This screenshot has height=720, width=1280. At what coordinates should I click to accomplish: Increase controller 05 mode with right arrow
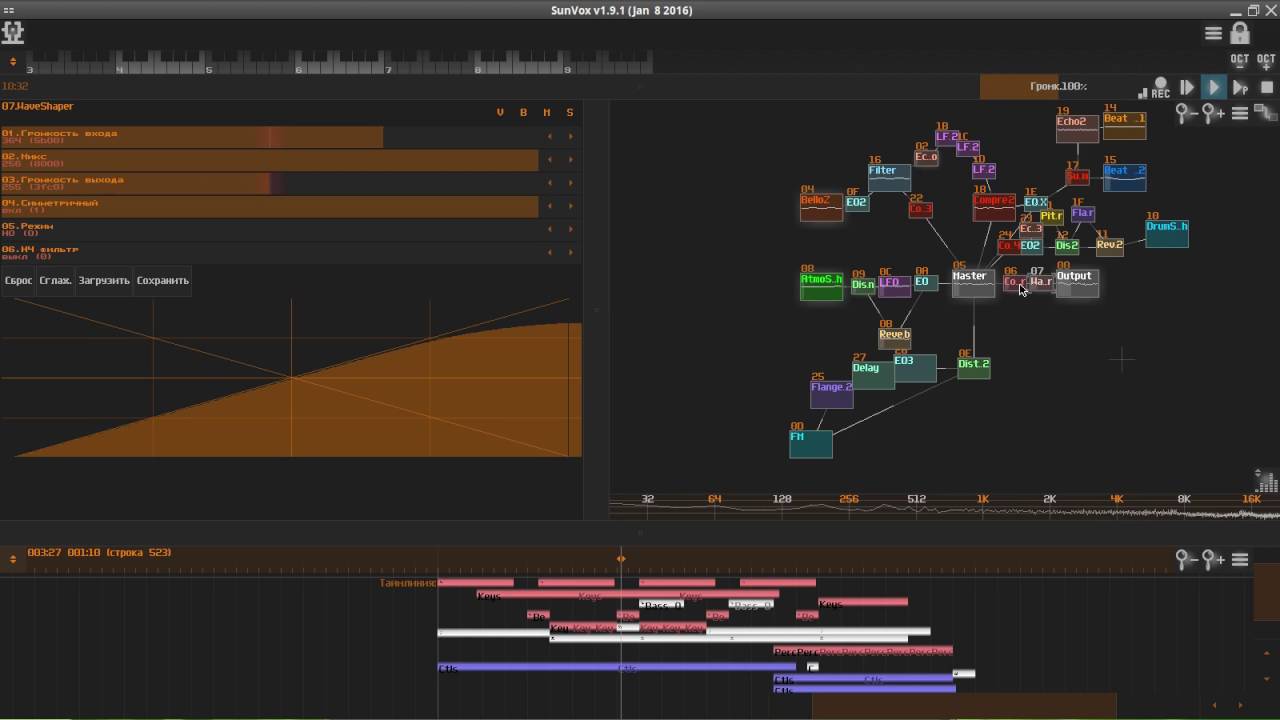pos(571,229)
